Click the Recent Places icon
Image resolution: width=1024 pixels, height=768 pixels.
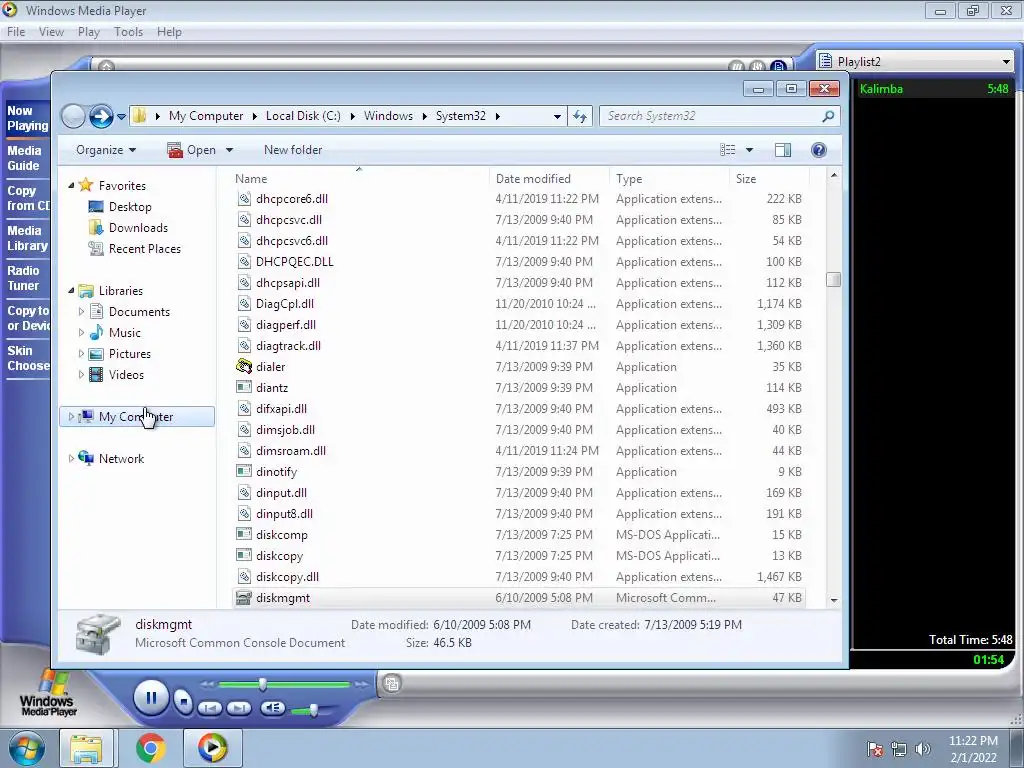96,249
